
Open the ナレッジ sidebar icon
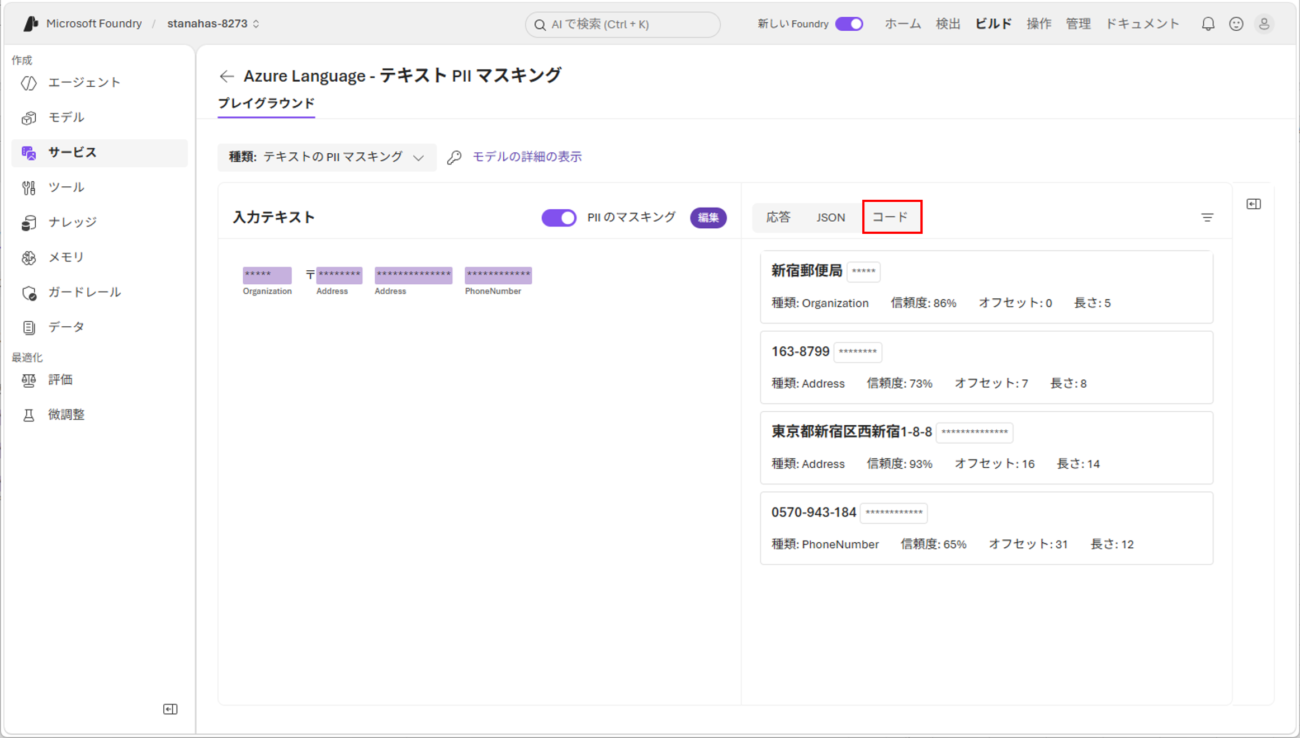pos(29,223)
